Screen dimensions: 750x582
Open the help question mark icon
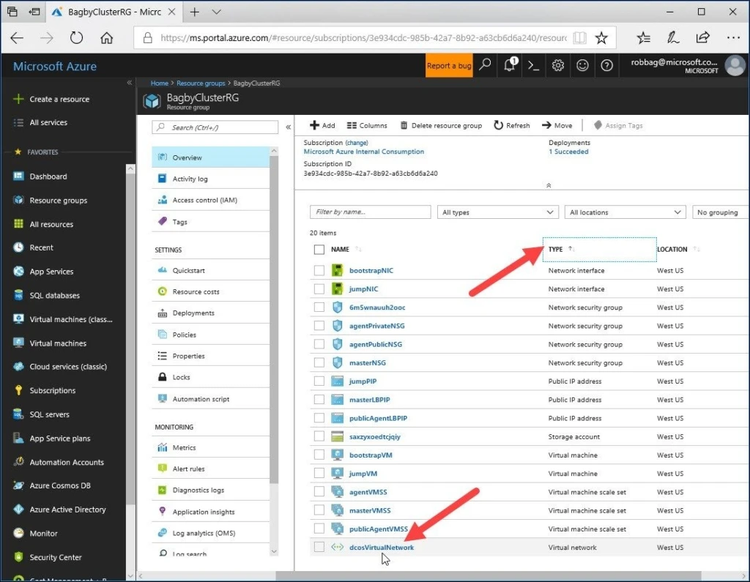coord(607,65)
